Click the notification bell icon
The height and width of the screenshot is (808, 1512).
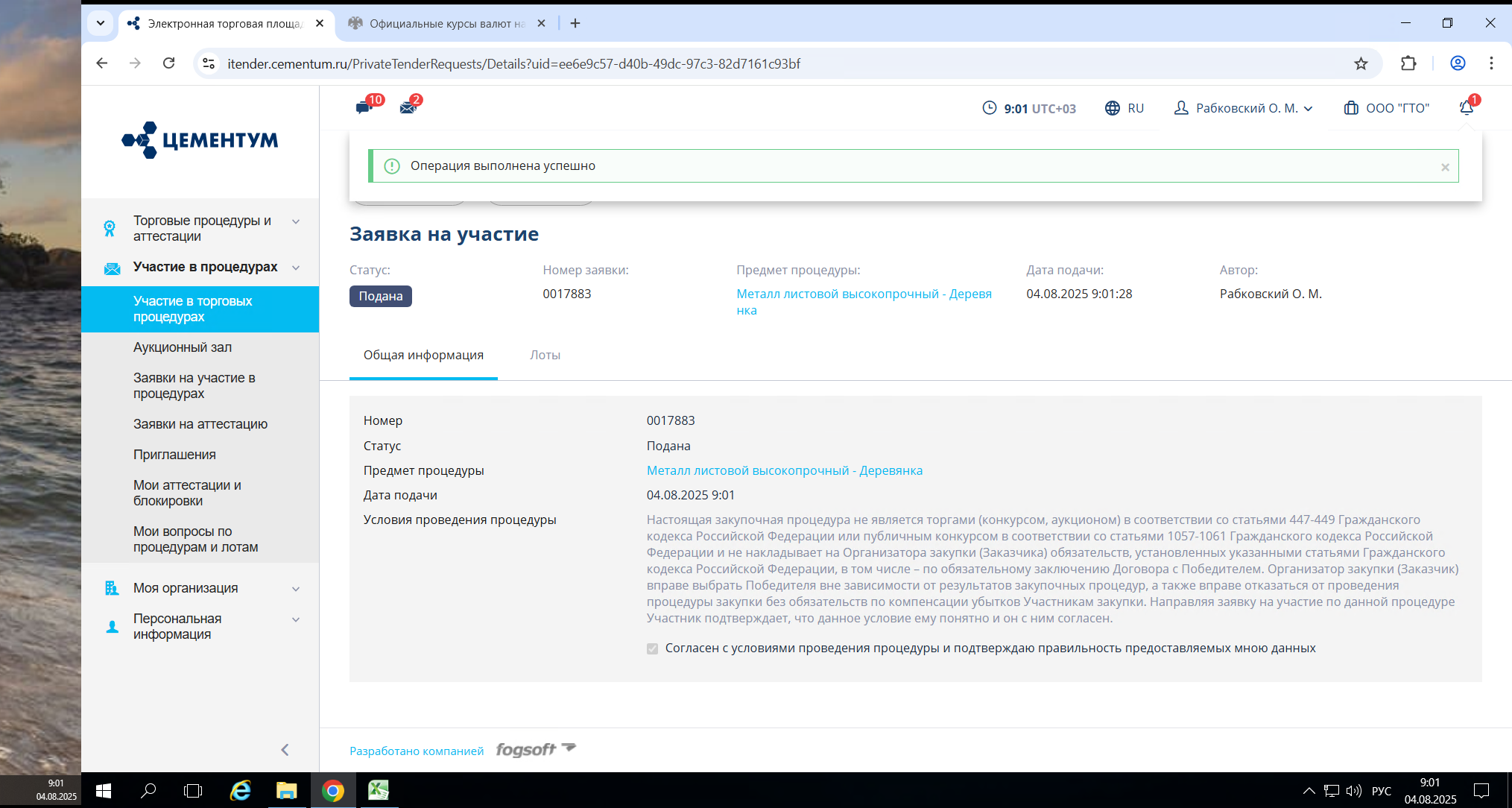pyautogui.click(x=1467, y=107)
